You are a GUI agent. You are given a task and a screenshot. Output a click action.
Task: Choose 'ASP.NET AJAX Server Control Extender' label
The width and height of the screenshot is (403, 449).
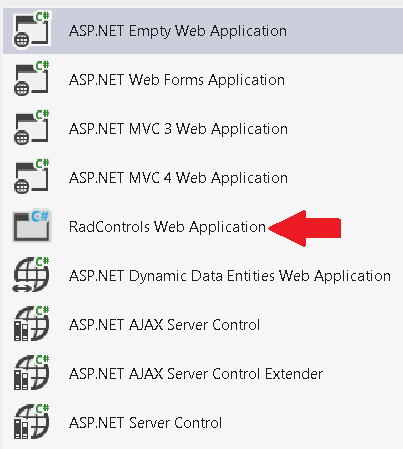pyautogui.click(x=196, y=374)
